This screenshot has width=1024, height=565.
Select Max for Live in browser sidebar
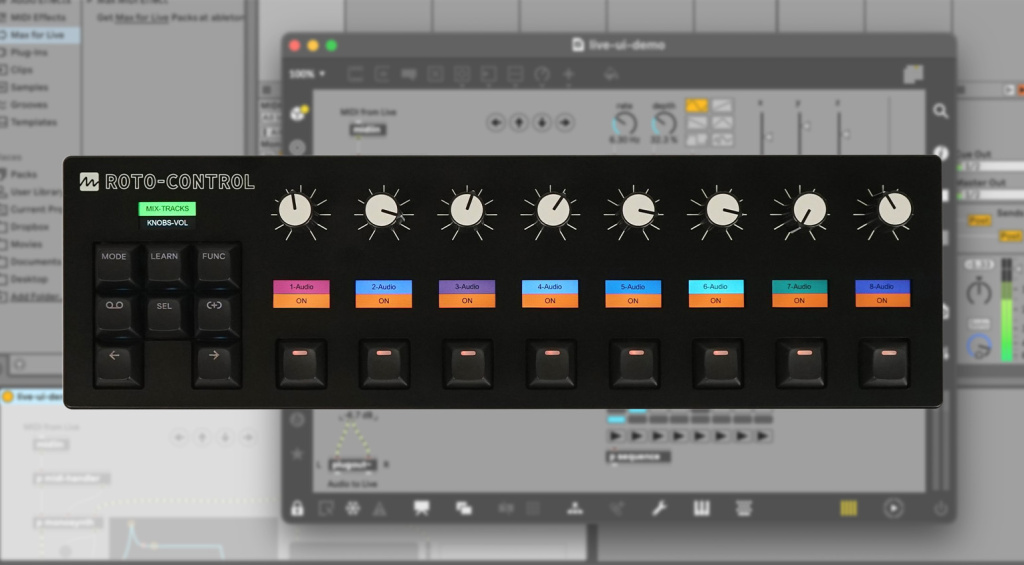[37, 35]
